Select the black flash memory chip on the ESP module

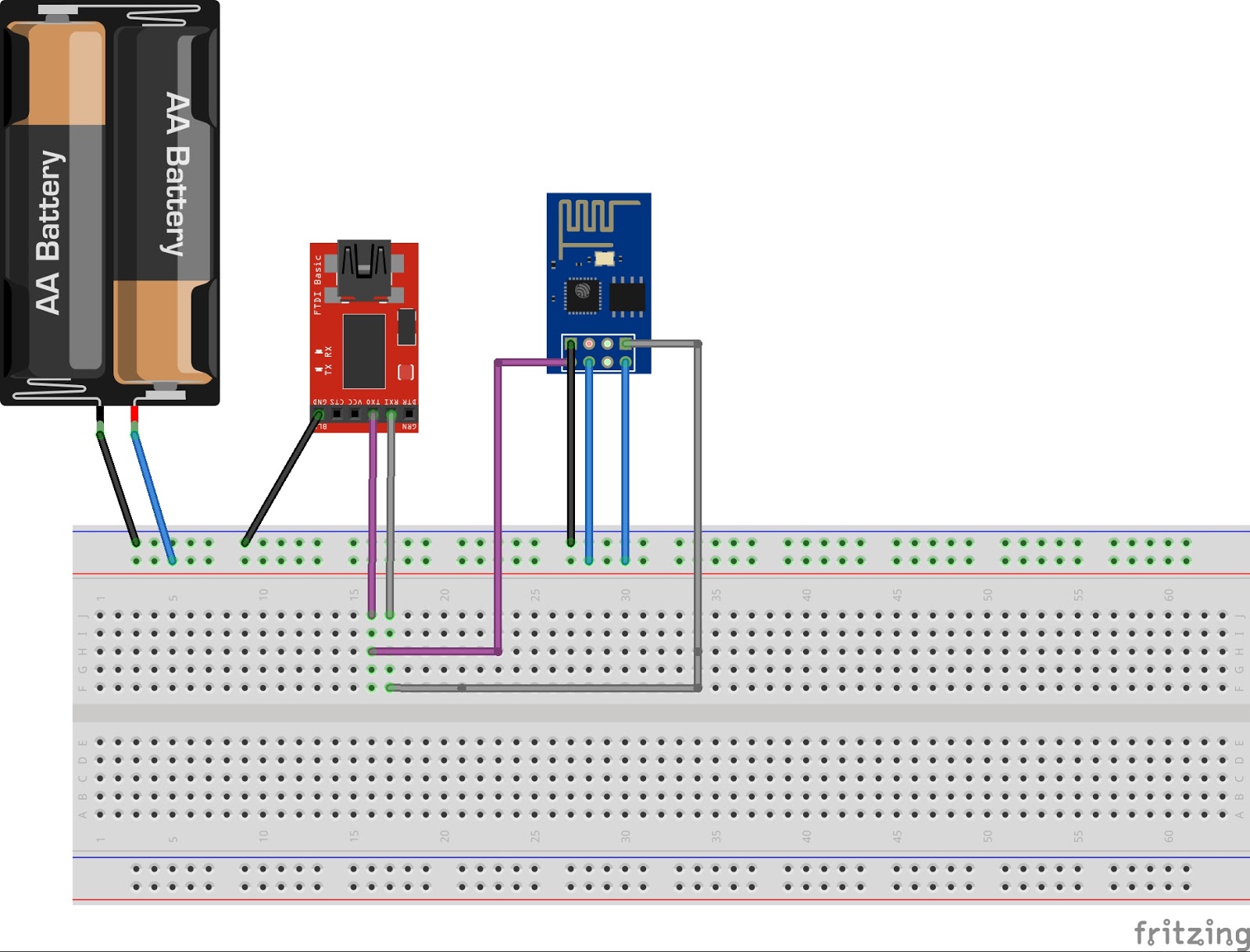tap(627, 295)
